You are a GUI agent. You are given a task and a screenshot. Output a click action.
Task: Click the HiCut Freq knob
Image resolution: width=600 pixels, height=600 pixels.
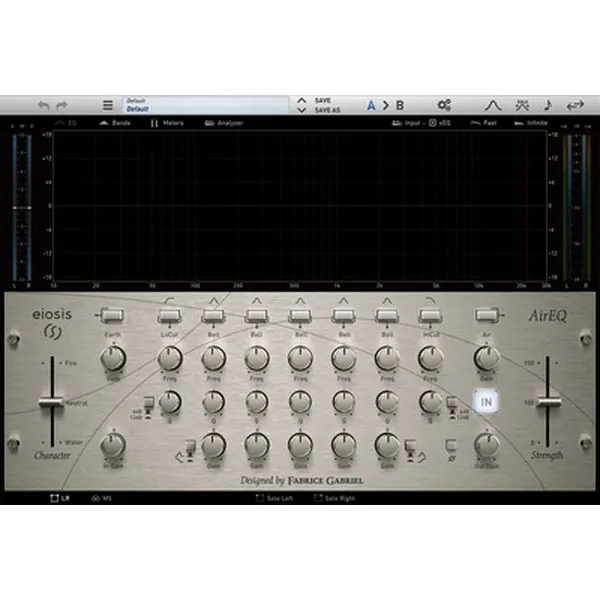[x=430, y=359]
